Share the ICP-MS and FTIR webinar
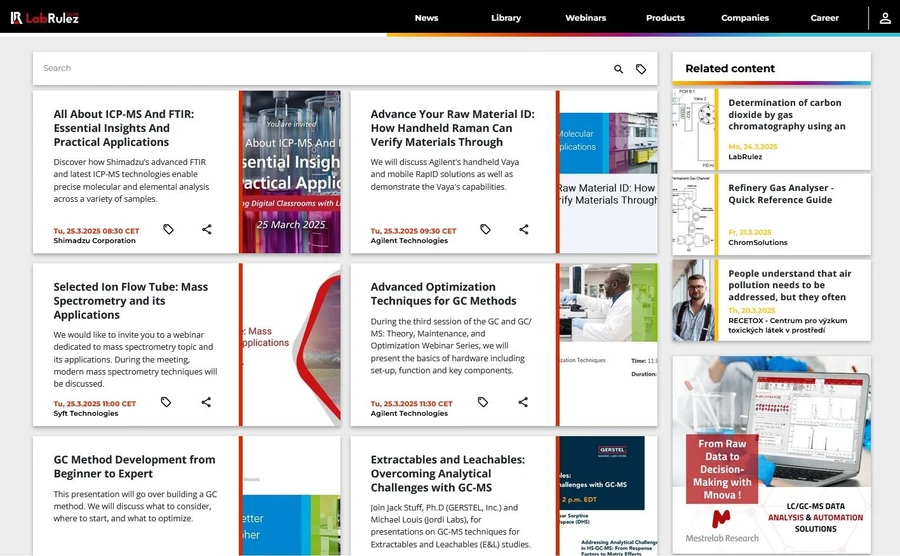The width and height of the screenshot is (900, 556). click(x=207, y=230)
